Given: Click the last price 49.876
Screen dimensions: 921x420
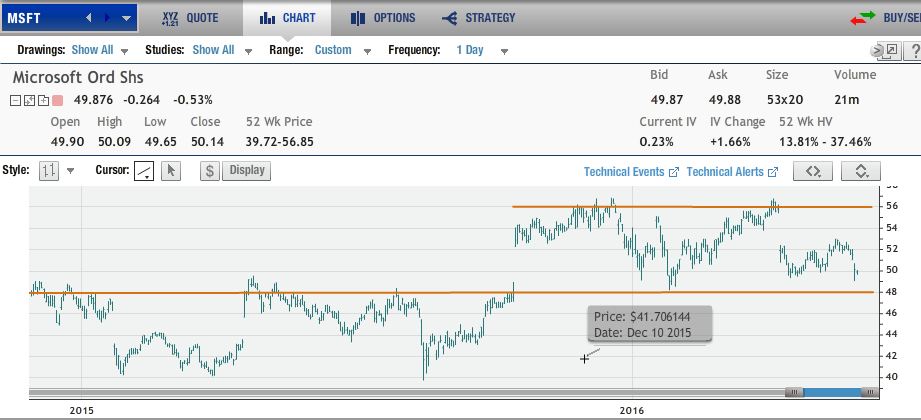Looking at the screenshot, I should tap(92, 100).
